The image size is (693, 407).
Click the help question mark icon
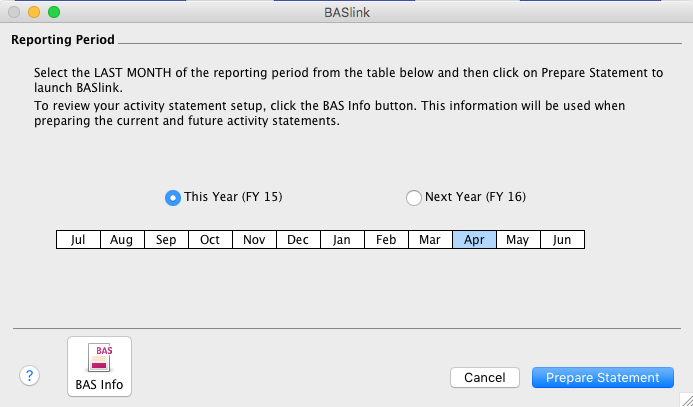tap(30, 376)
